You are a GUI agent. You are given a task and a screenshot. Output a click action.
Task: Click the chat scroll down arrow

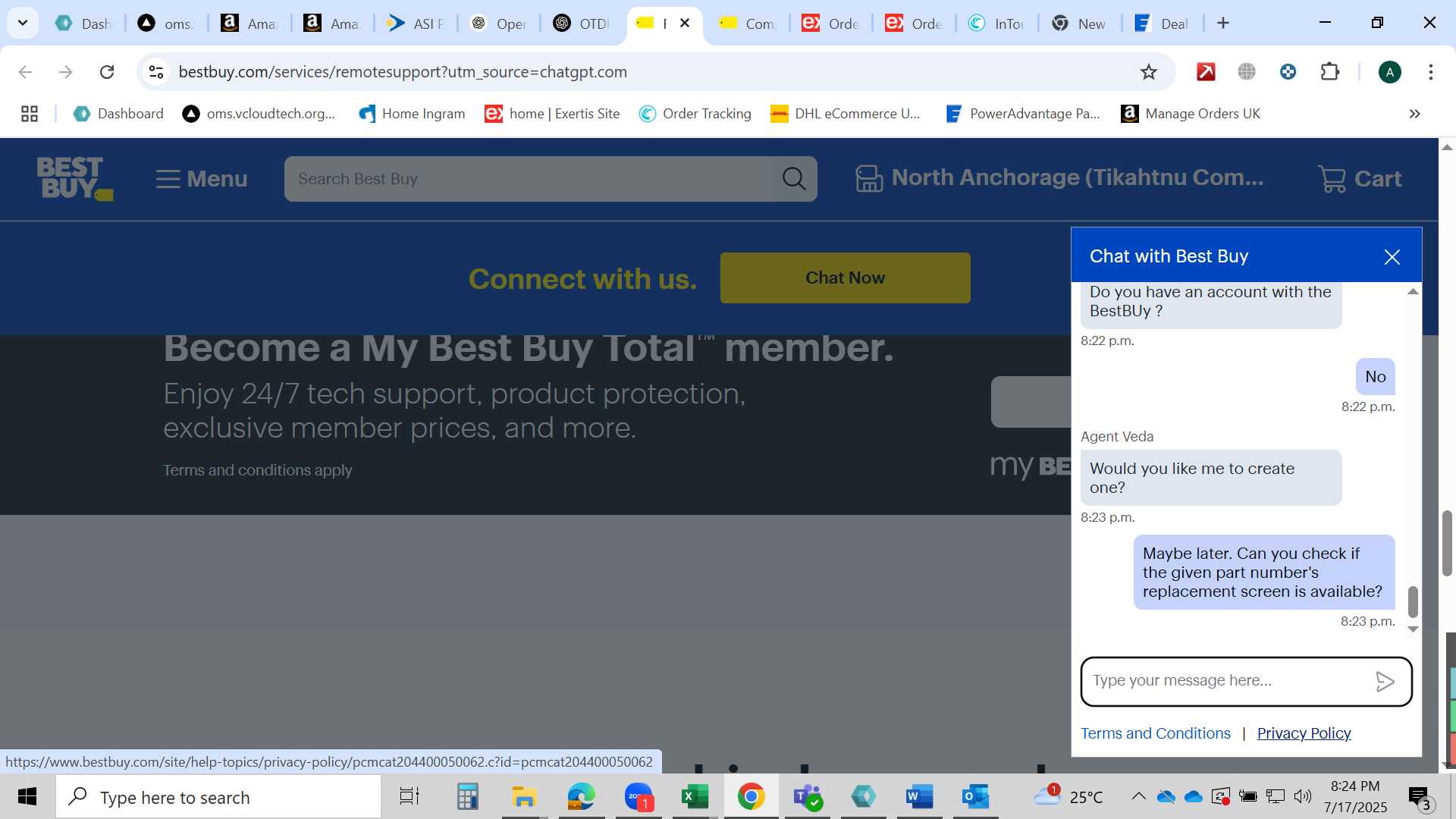tap(1413, 629)
